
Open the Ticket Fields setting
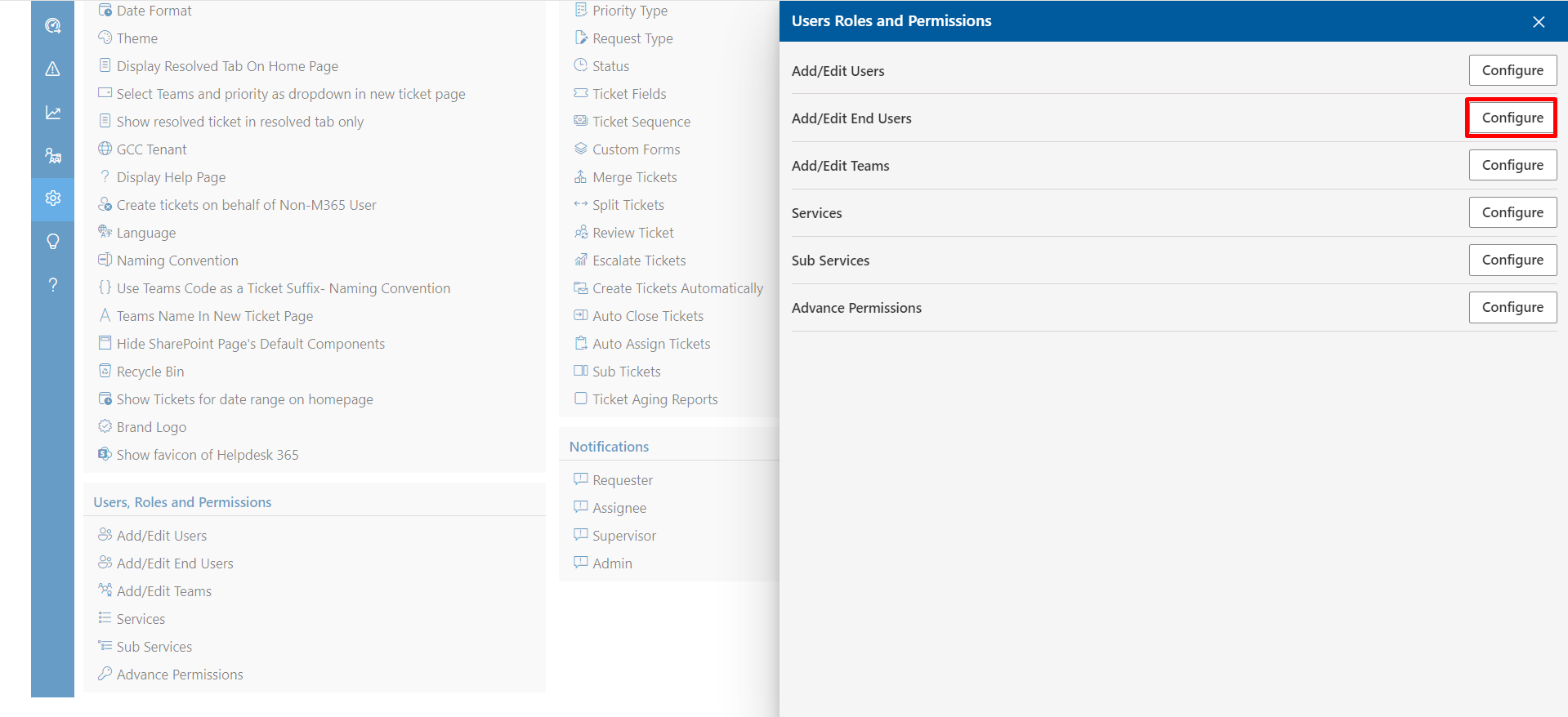coord(629,94)
